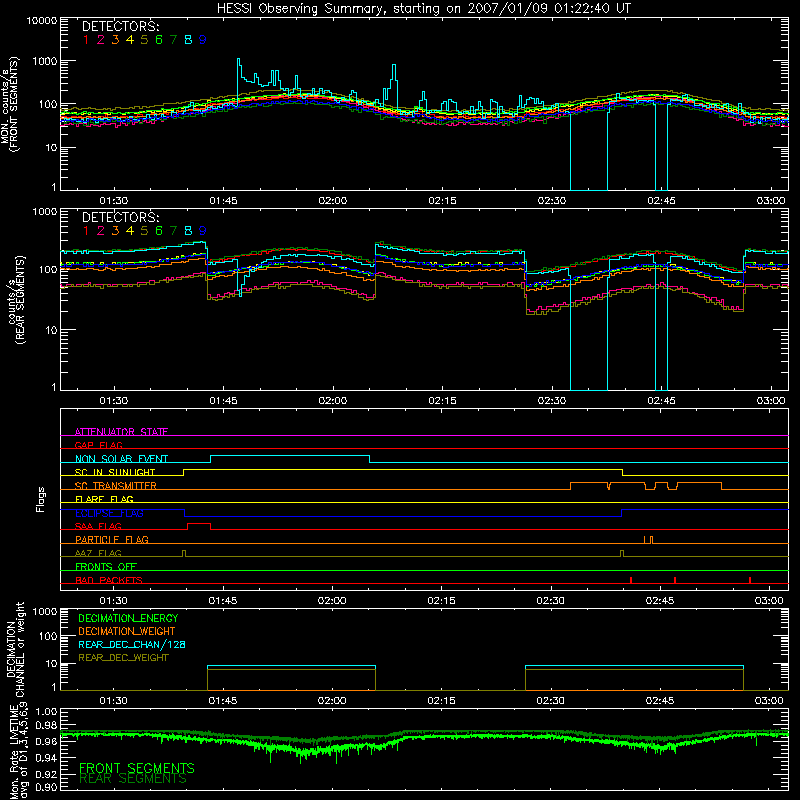This screenshot has height=800, width=800.
Task: Pick detector 3 in rear segments legend
Action: pyautogui.click(x=115, y=231)
